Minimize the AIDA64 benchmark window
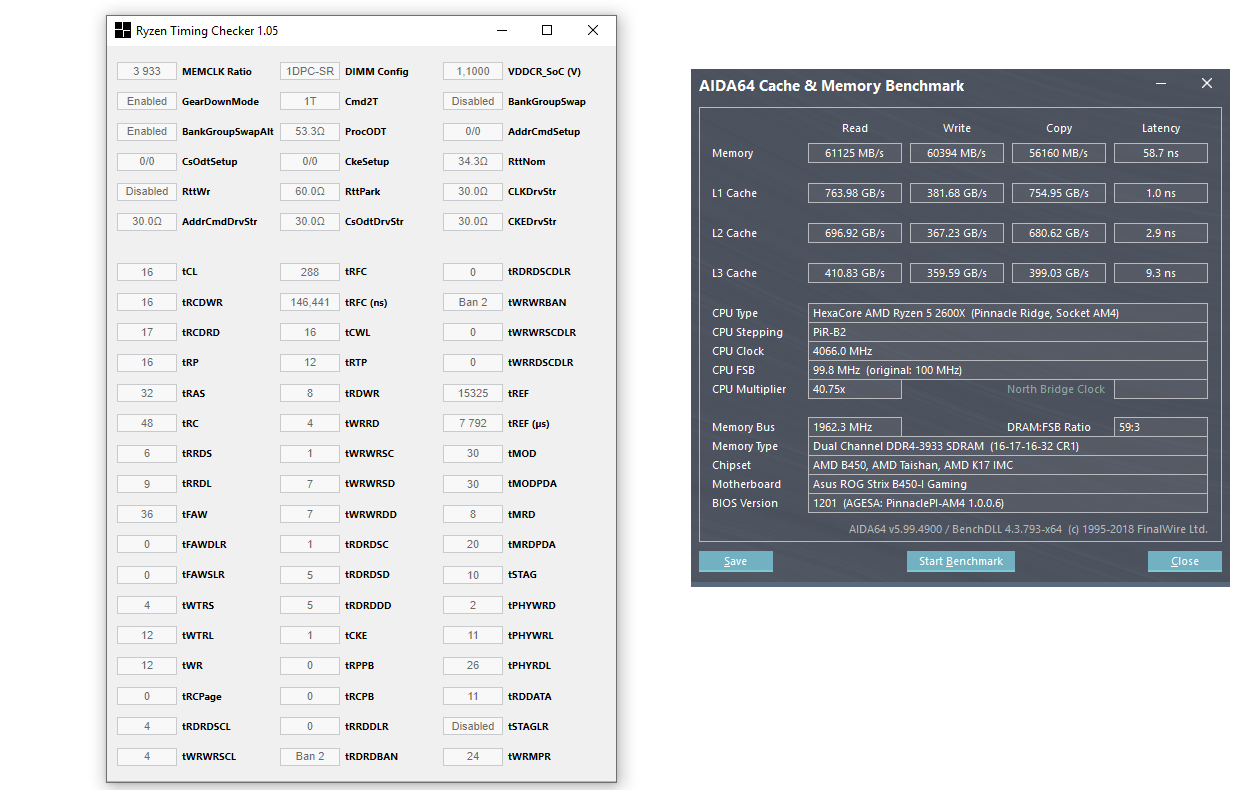 [x=1161, y=84]
